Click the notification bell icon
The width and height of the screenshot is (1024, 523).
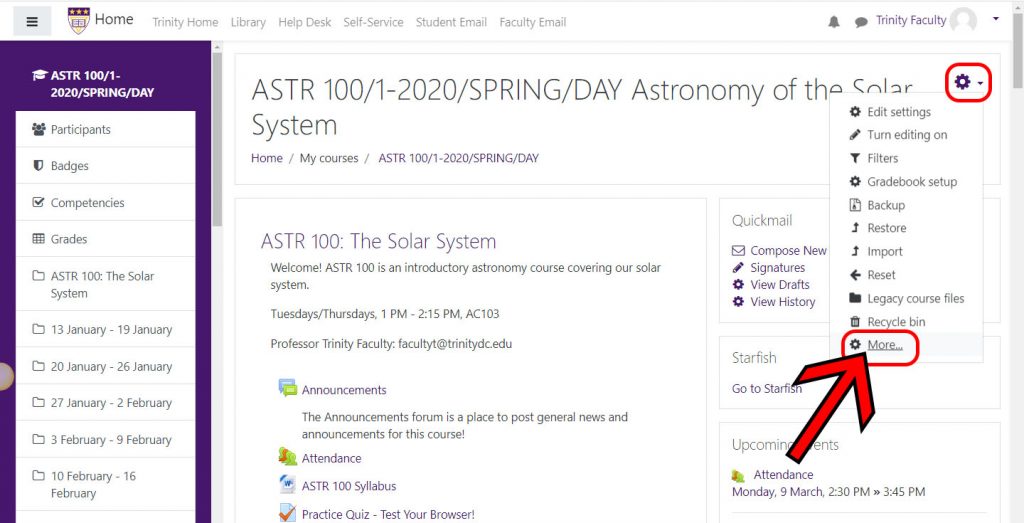point(834,22)
